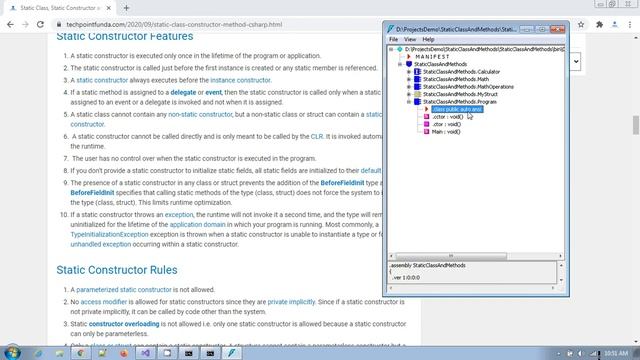Open the 'event' link in item 4

(213, 92)
